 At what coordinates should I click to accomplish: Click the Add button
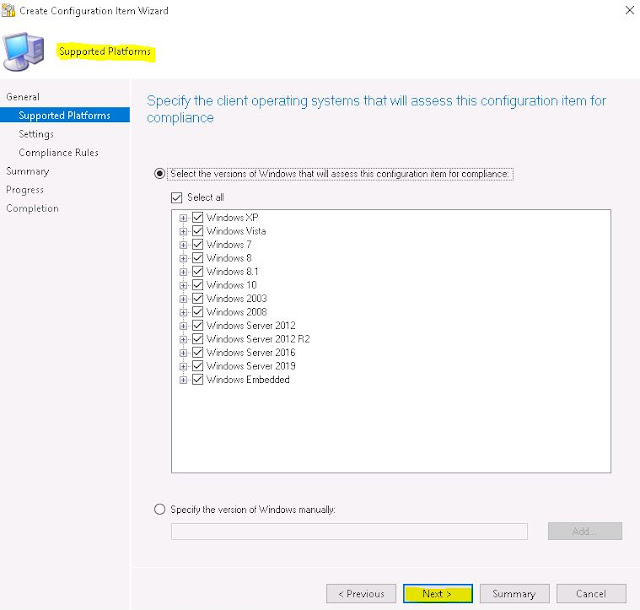point(585,531)
